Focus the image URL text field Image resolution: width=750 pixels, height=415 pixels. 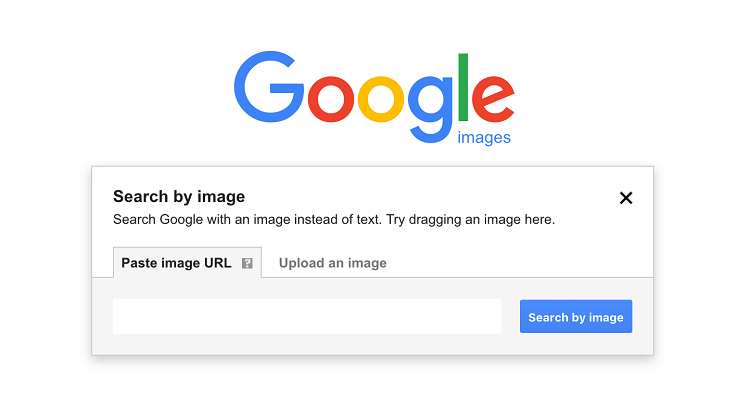click(306, 316)
